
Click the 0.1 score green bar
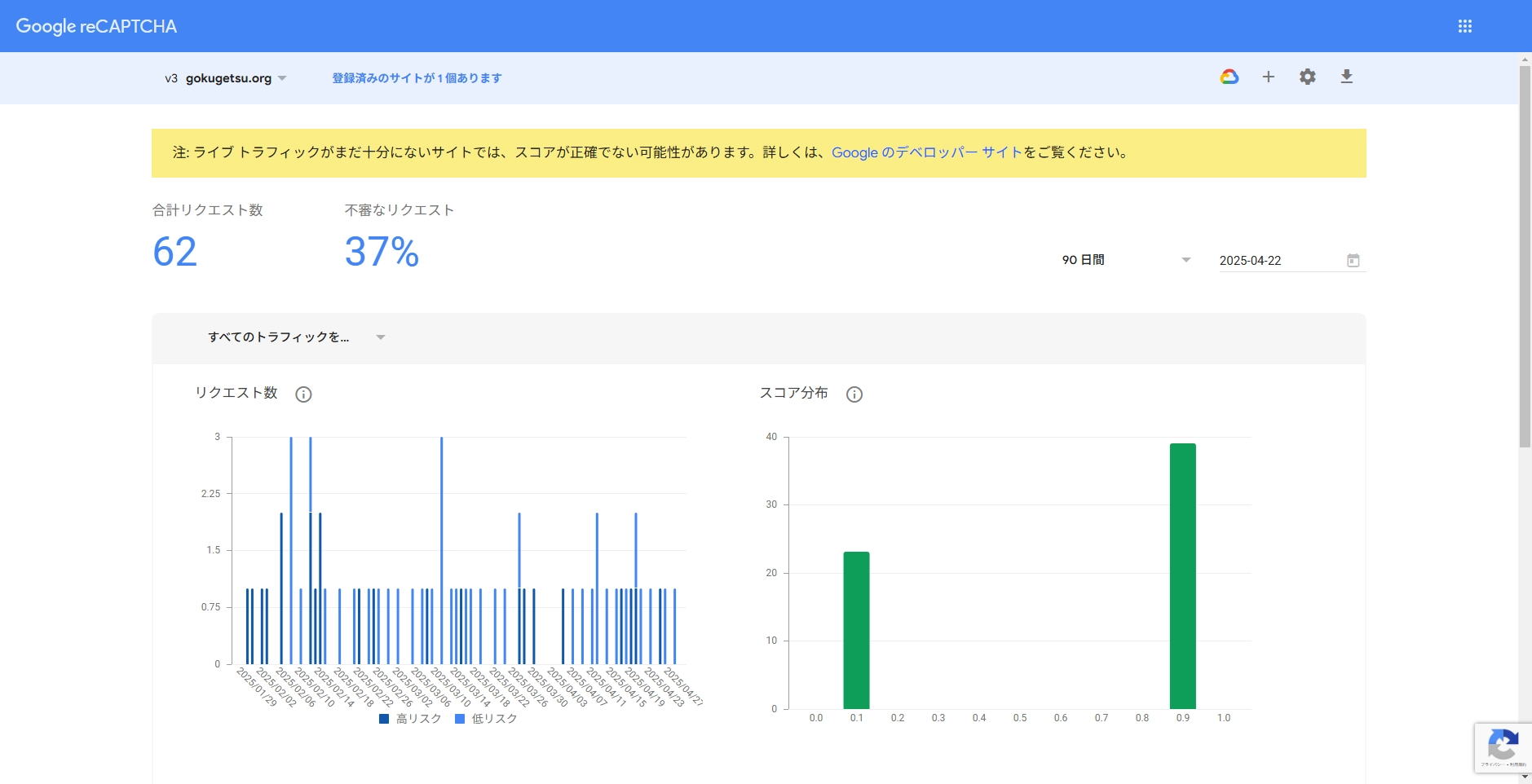coord(856,630)
